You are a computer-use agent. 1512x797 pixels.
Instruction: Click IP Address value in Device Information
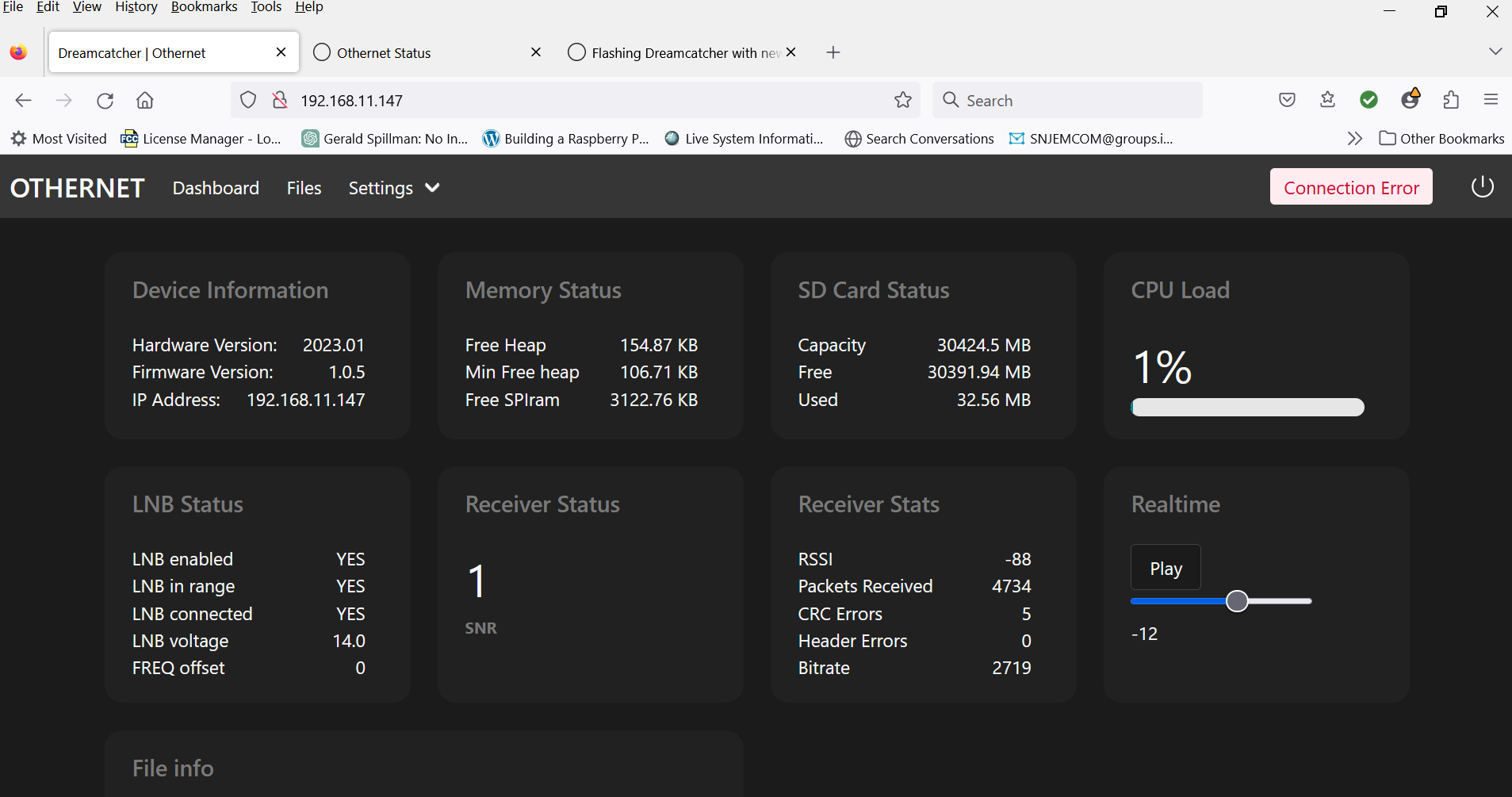click(x=305, y=400)
